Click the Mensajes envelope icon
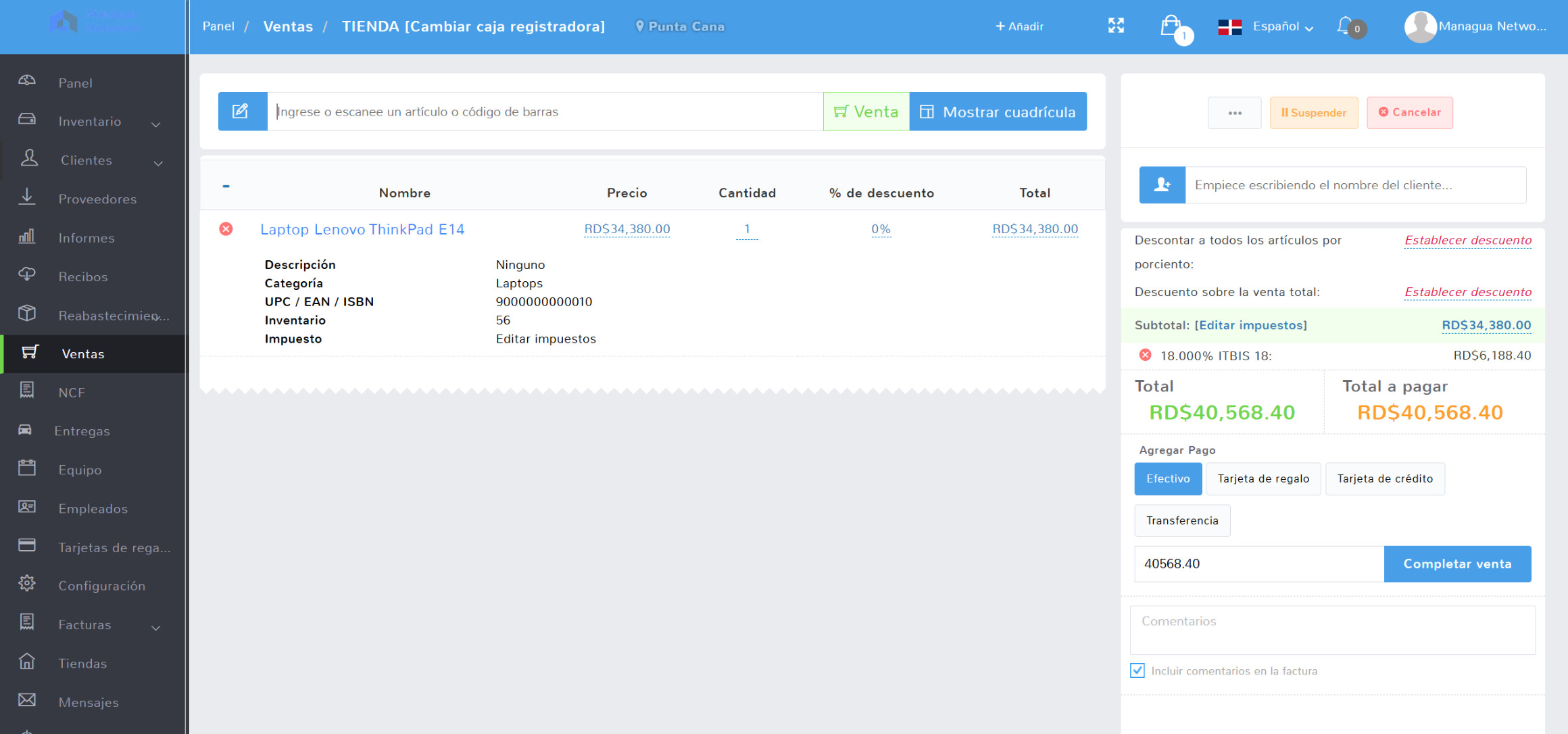Screen dimensions: 1568x734 tap(27, 700)
